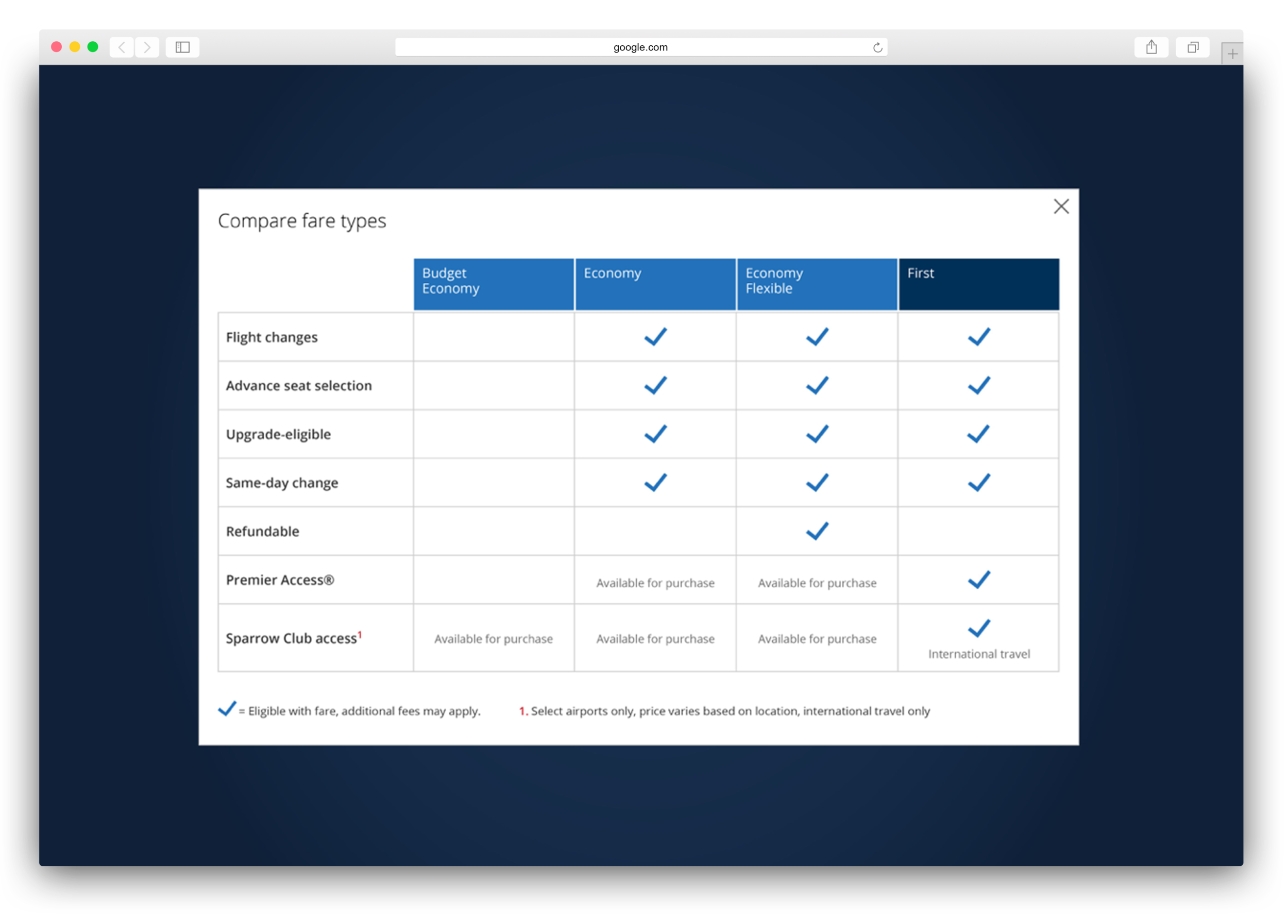Click the browser forward arrow
The width and height of the screenshot is (1288, 924).
pos(147,47)
